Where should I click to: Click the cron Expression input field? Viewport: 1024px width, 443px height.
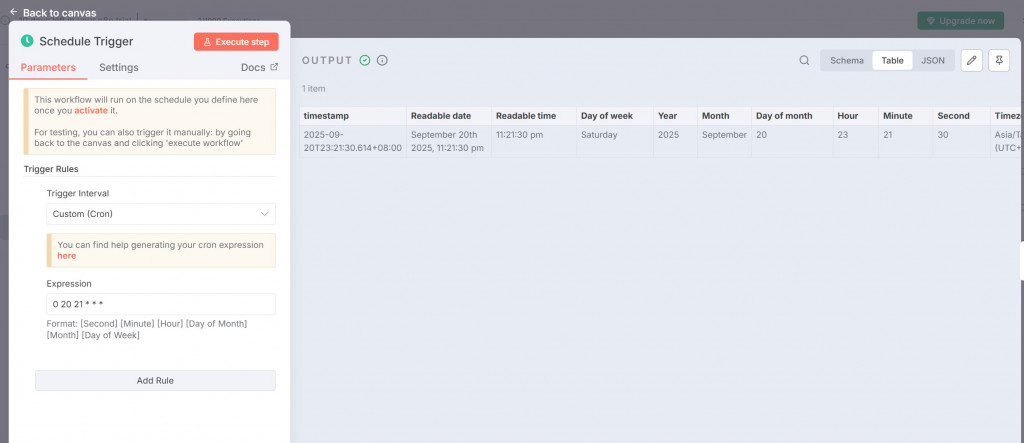(161, 304)
